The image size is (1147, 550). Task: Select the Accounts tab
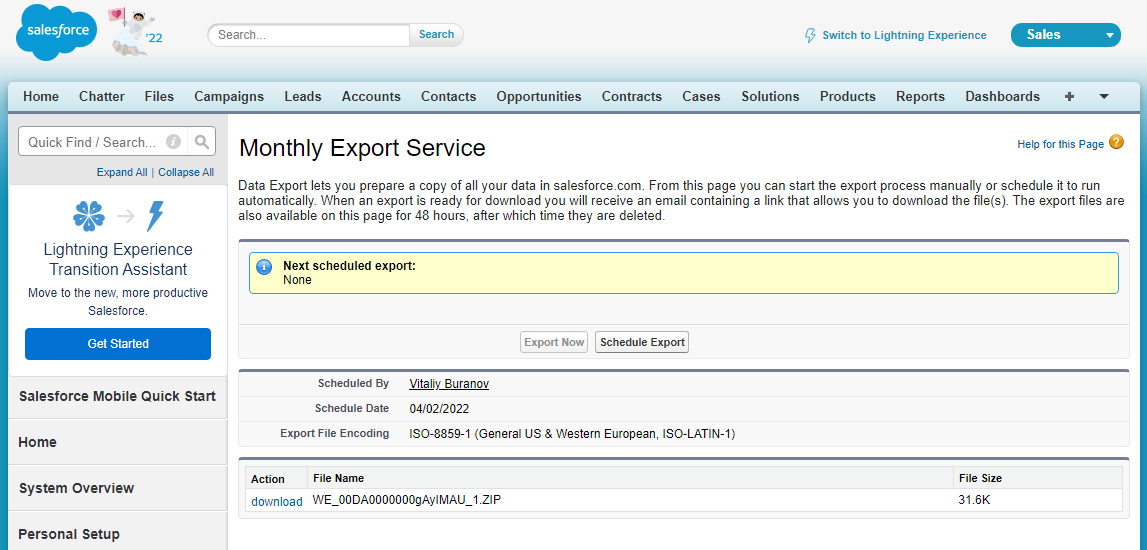tap(372, 97)
